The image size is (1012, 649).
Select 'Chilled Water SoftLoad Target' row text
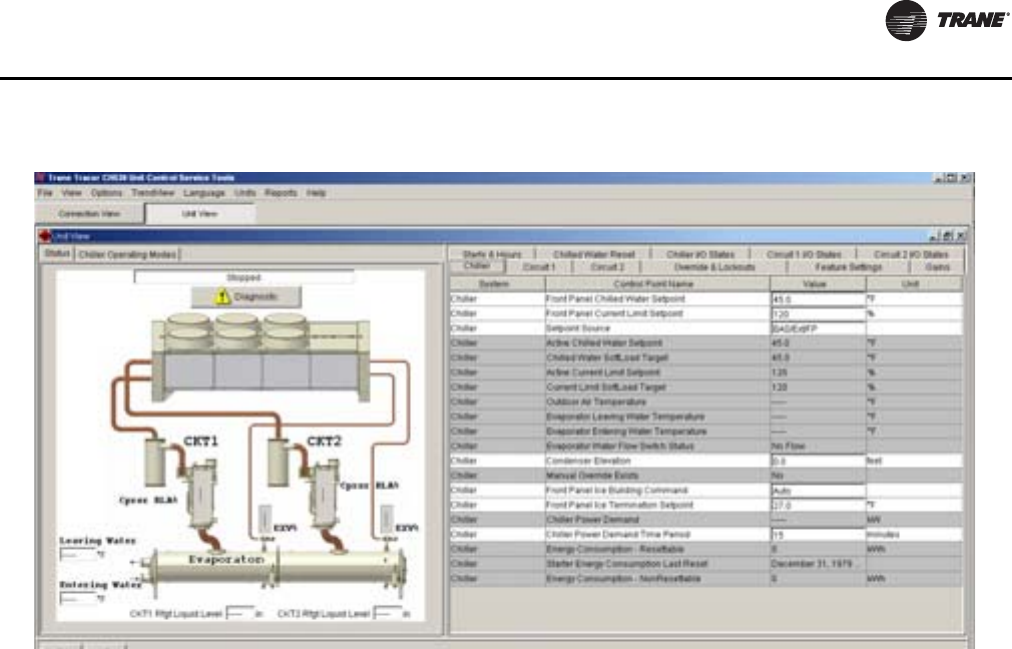pos(607,358)
